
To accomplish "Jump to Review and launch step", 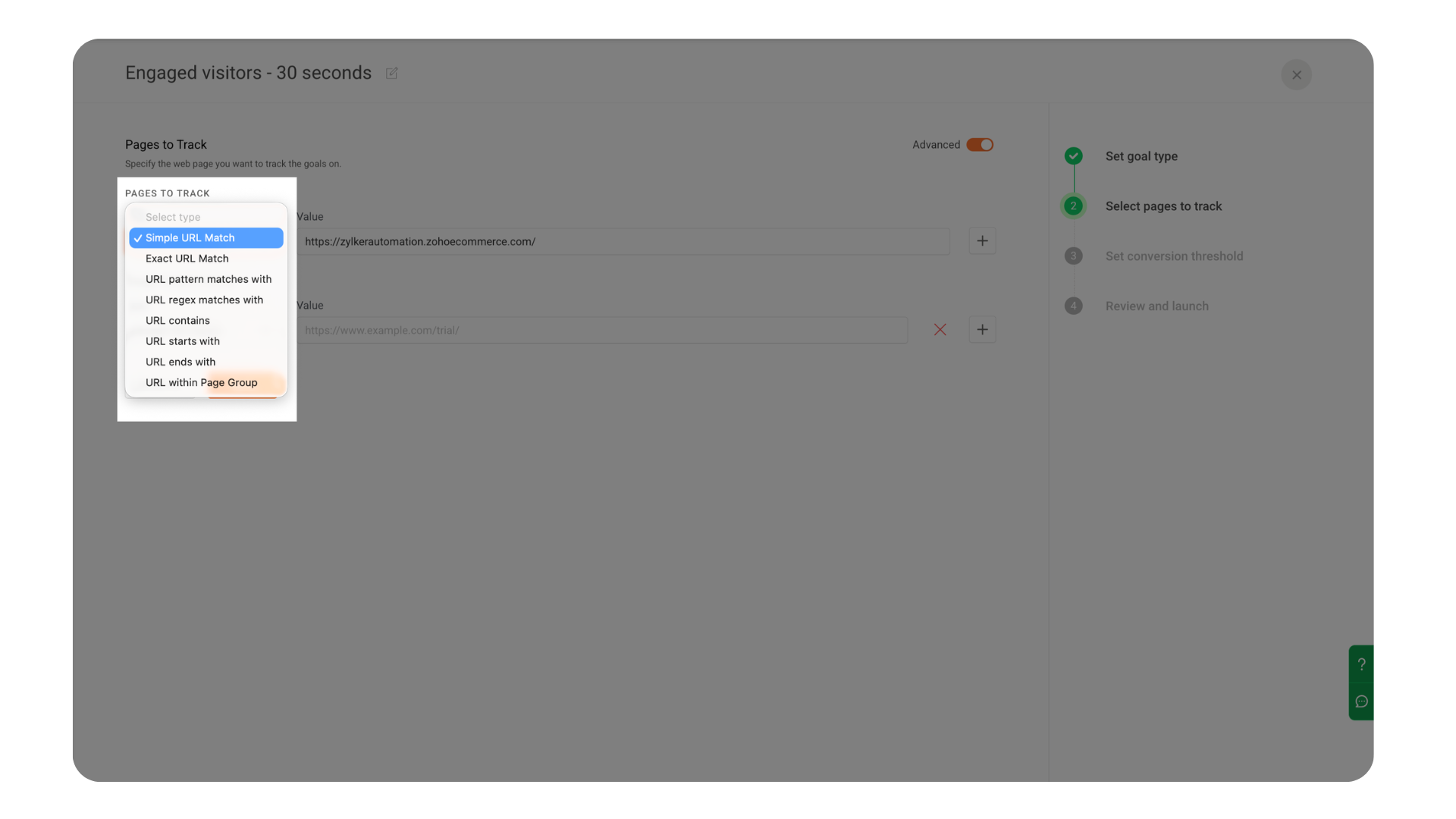I will [1156, 306].
